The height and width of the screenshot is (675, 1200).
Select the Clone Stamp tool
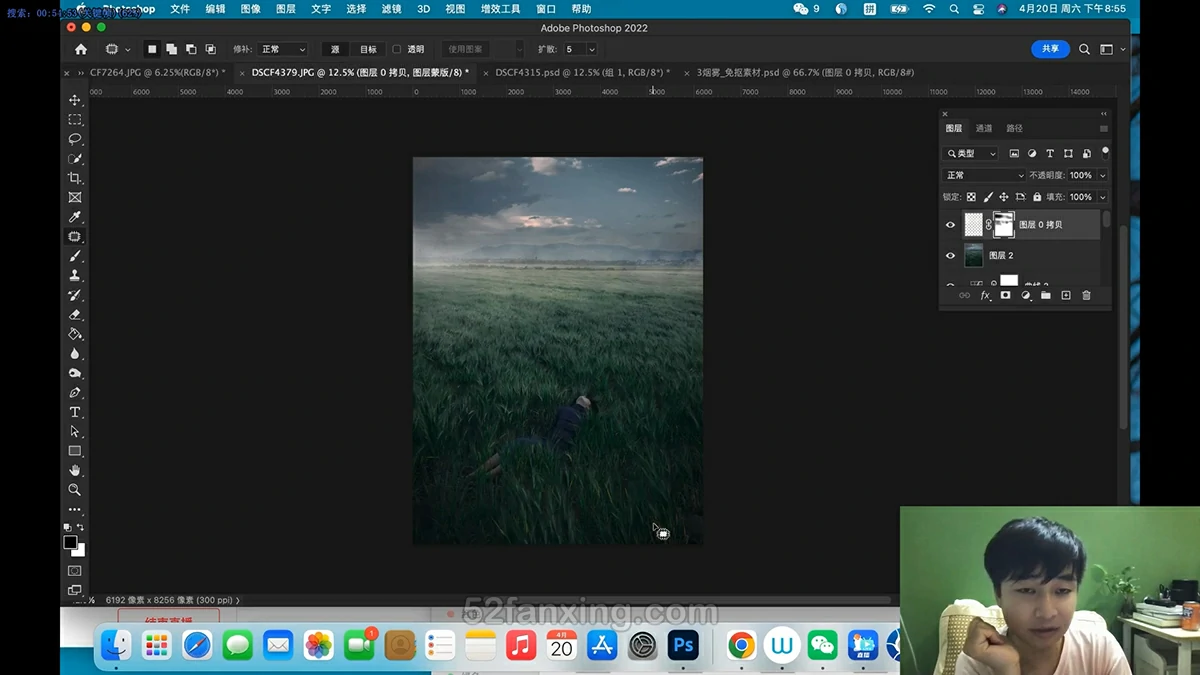[75, 276]
